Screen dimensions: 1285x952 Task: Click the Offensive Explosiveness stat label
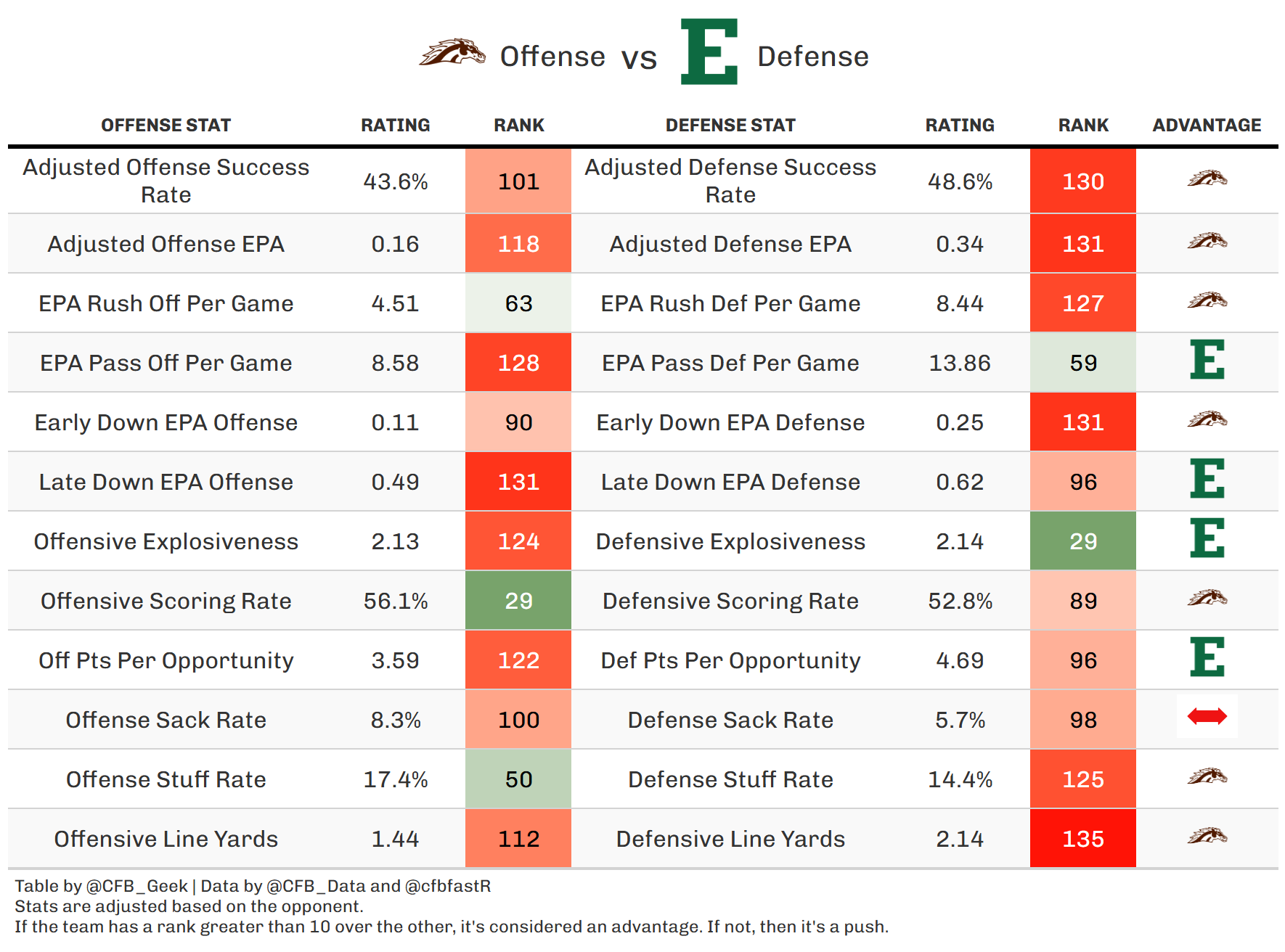(x=166, y=541)
